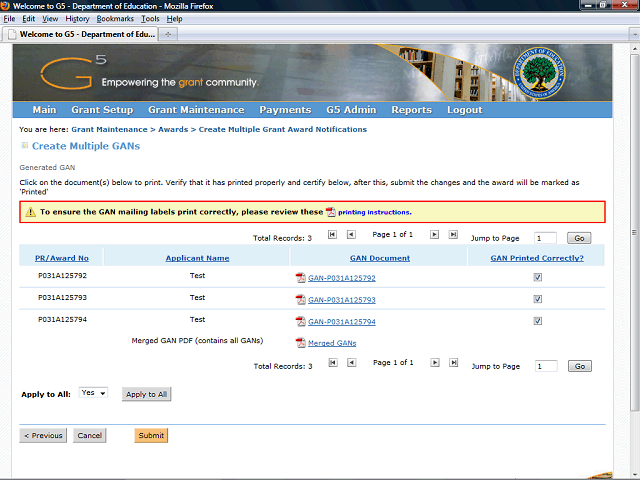Toggle printed correctly checkbox for P031A125793

coord(537,299)
